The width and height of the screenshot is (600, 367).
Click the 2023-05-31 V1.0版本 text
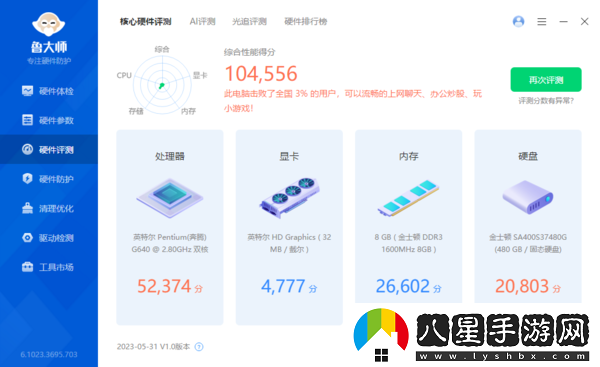click(153, 347)
